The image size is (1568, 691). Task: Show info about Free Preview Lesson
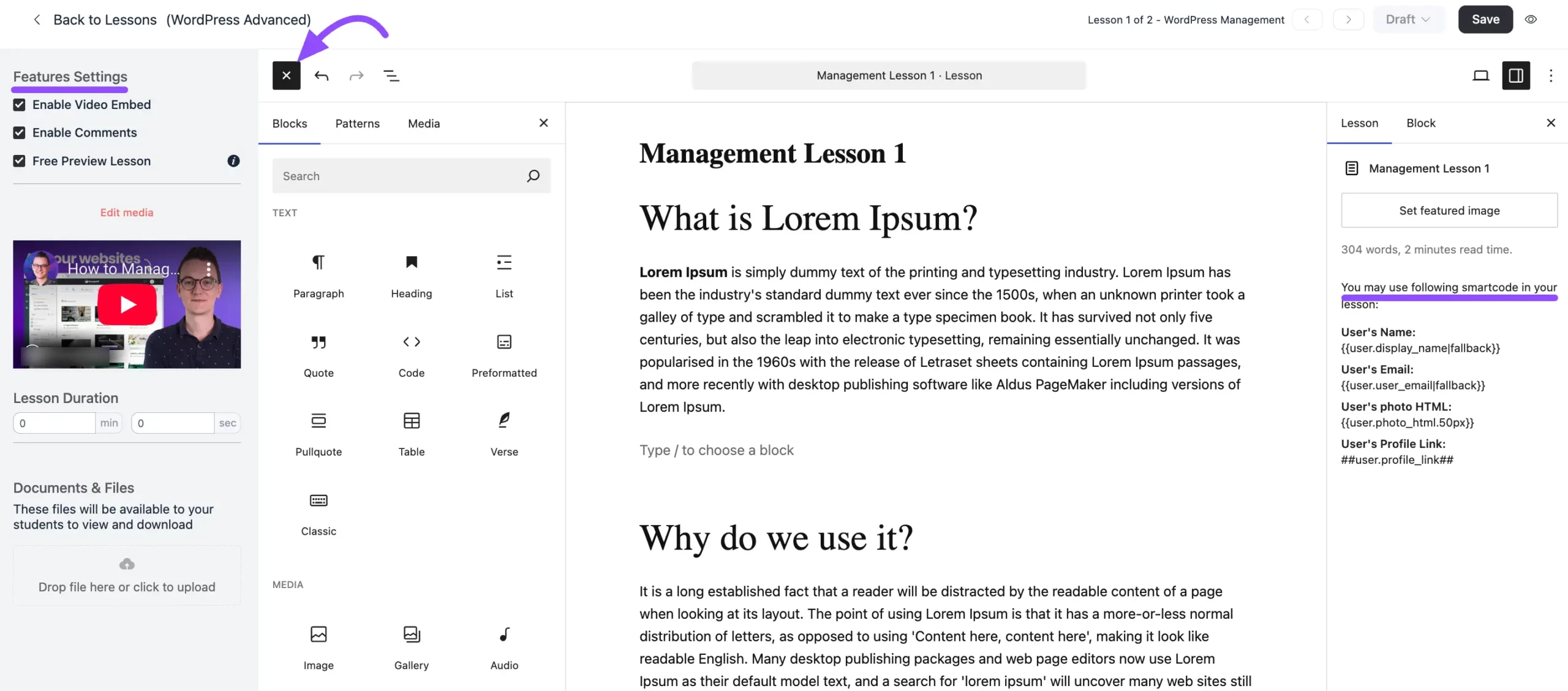tap(233, 160)
